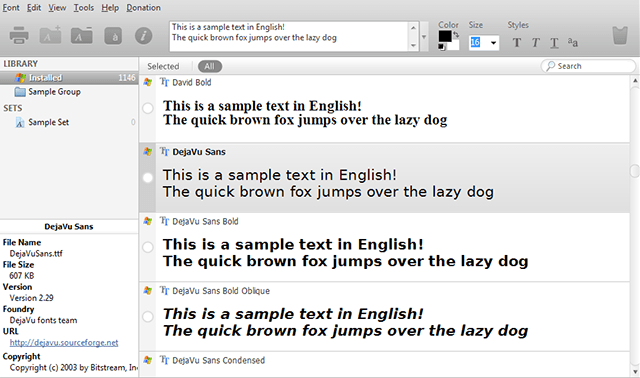The image size is (640, 378).
Task: Open the Tools menu
Action: [x=84, y=7]
